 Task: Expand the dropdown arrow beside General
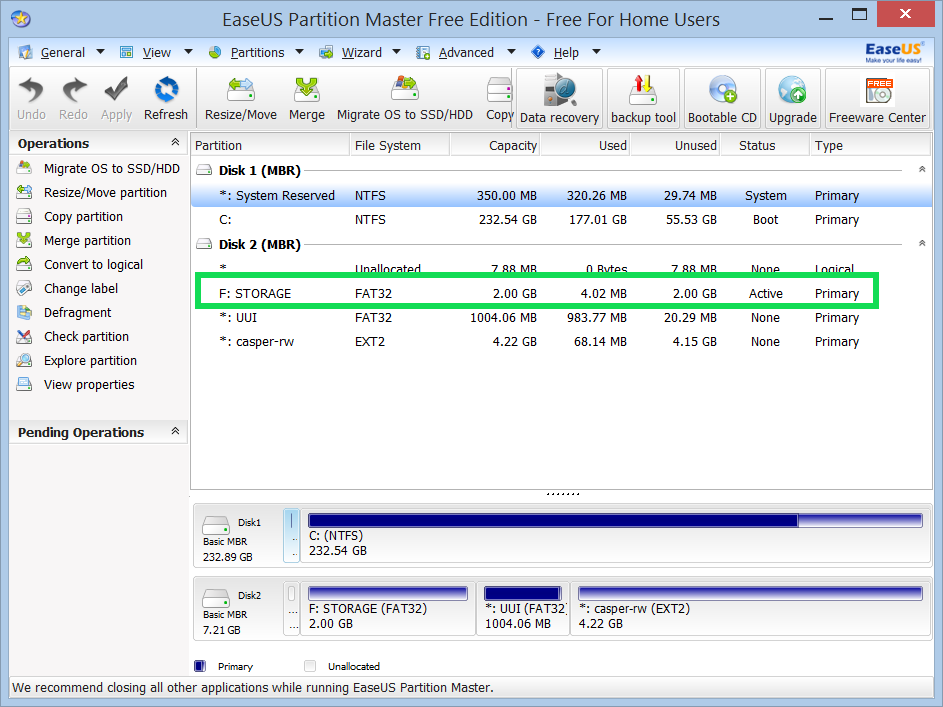point(100,52)
